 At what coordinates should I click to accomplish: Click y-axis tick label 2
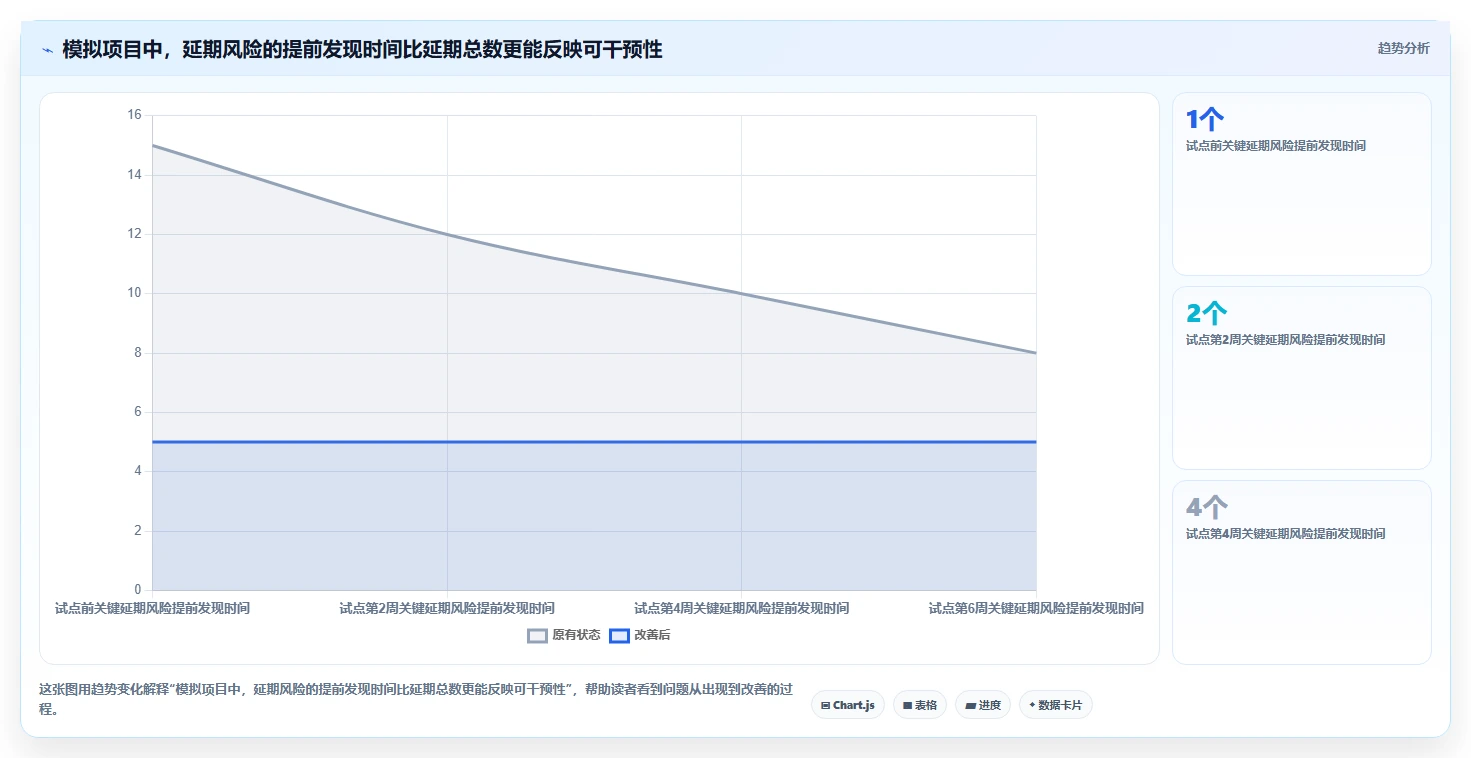(x=138, y=531)
